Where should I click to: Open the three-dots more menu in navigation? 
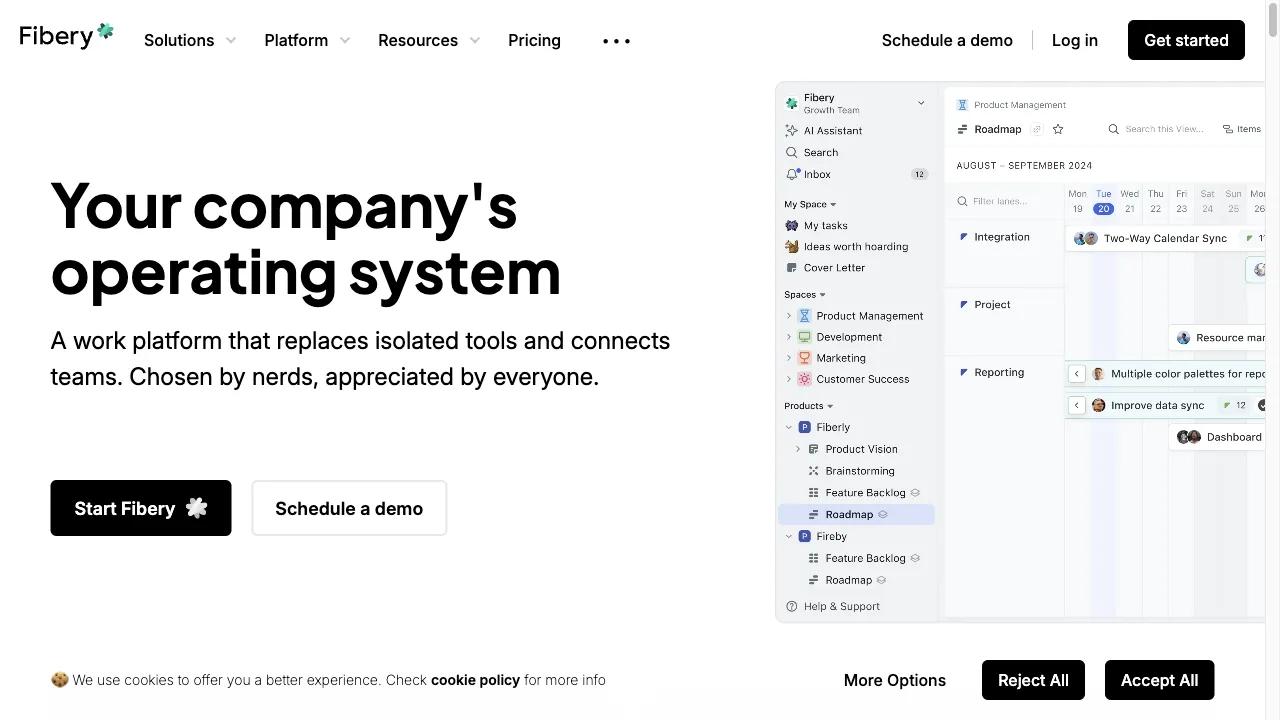(616, 41)
